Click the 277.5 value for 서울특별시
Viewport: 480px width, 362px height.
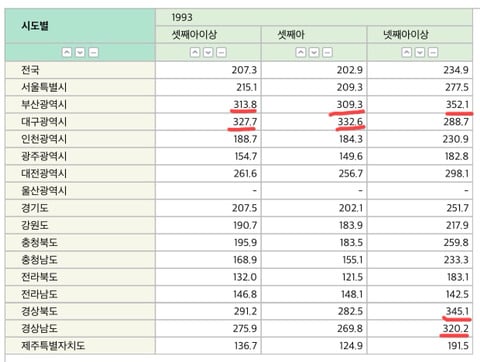[x=457, y=87]
